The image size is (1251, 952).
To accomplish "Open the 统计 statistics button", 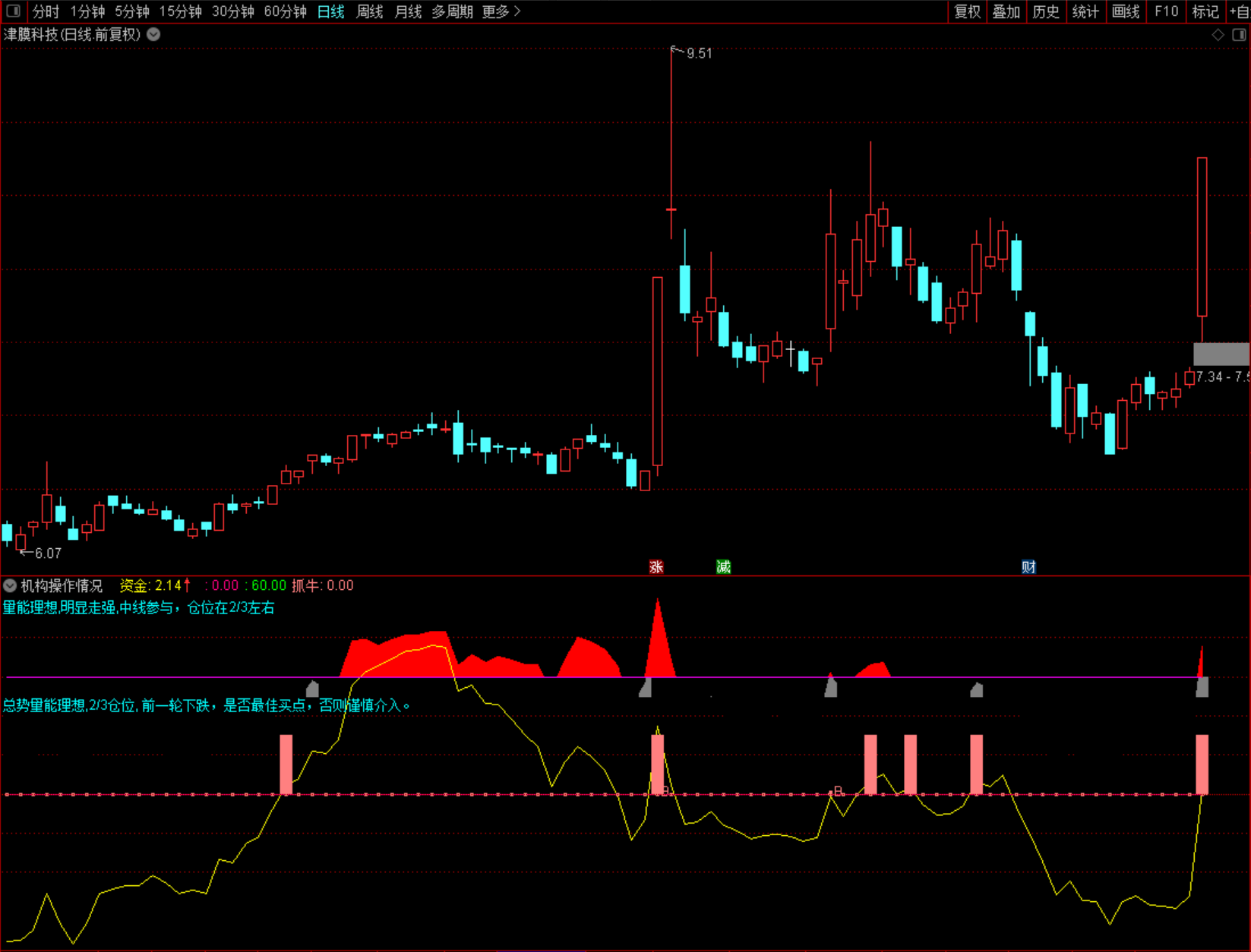I will (x=1085, y=11).
